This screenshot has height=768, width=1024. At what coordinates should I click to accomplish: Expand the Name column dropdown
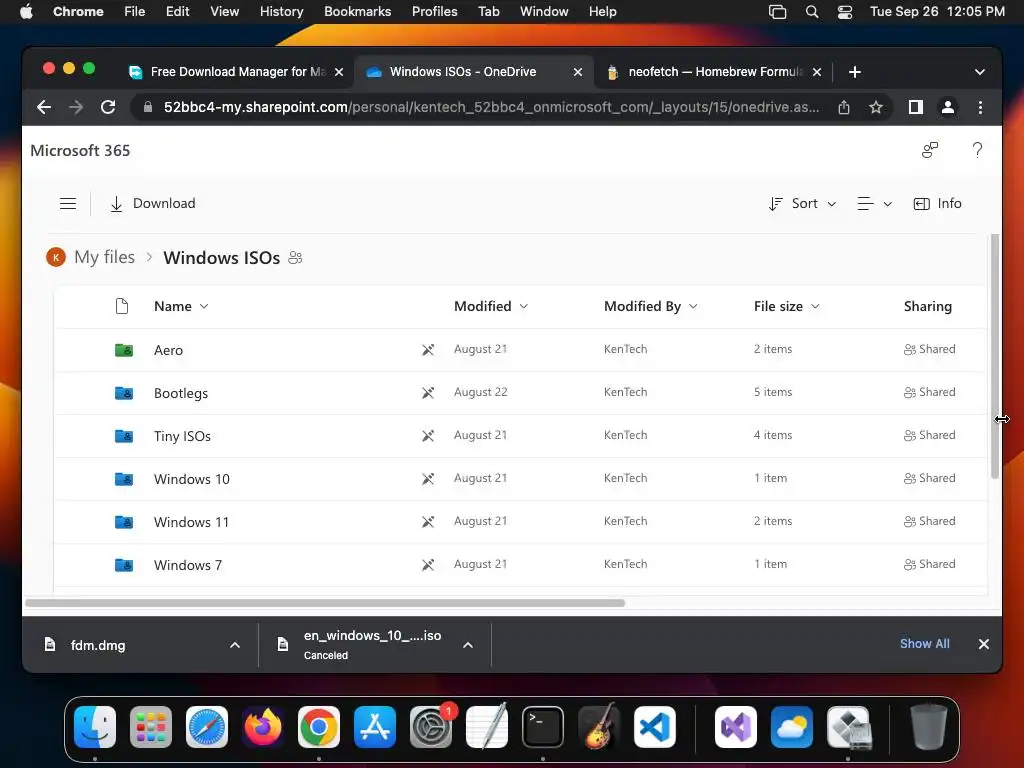[x=204, y=306]
